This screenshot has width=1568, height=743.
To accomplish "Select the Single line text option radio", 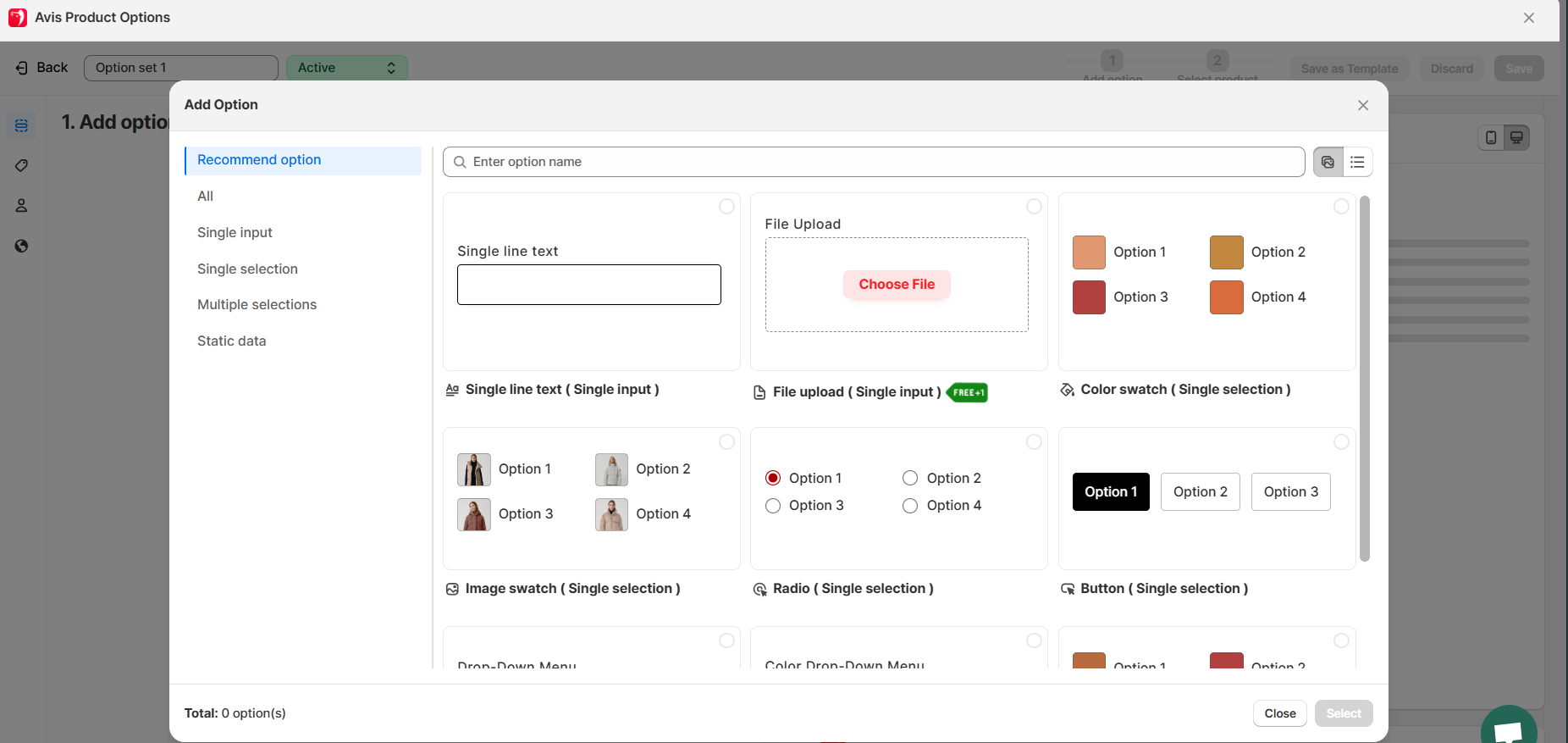I will (726, 207).
